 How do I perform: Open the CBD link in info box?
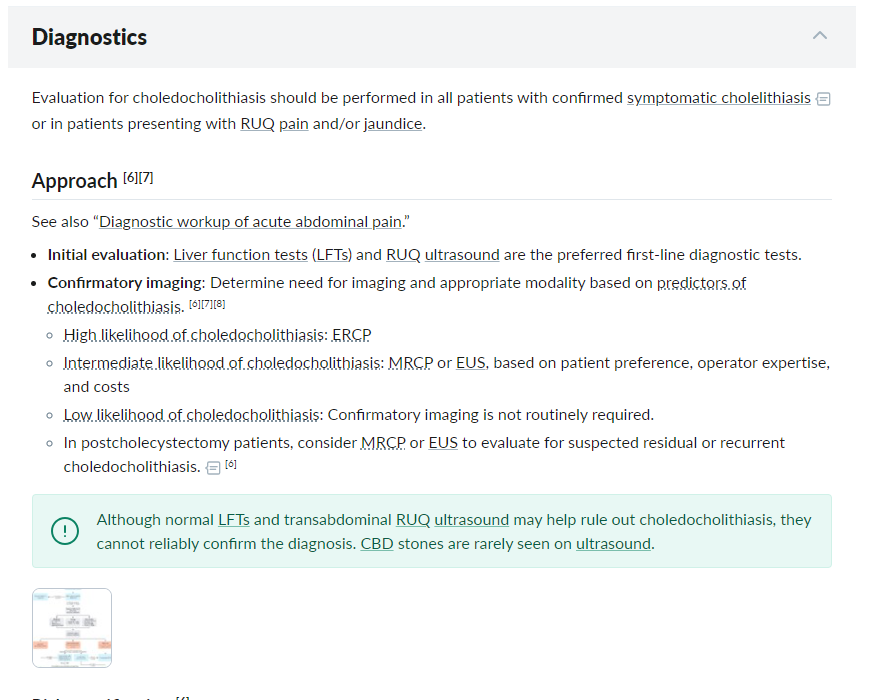click(x=377, y=543)
